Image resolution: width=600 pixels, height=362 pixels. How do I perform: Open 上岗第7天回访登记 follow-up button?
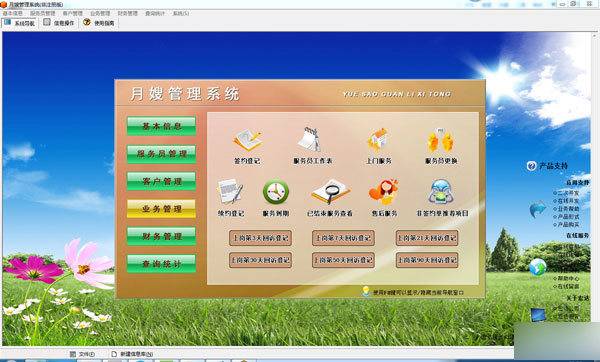[x=343, y=238]
